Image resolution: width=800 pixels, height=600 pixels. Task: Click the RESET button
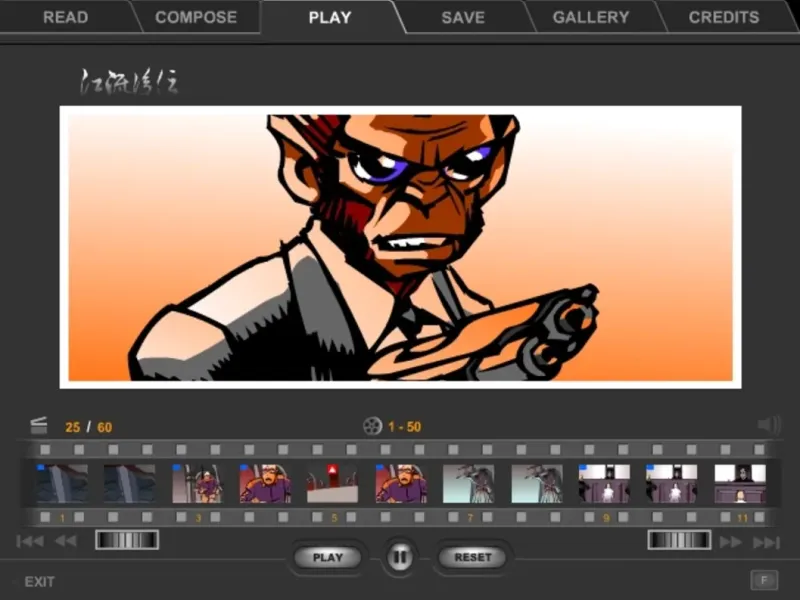472,557
